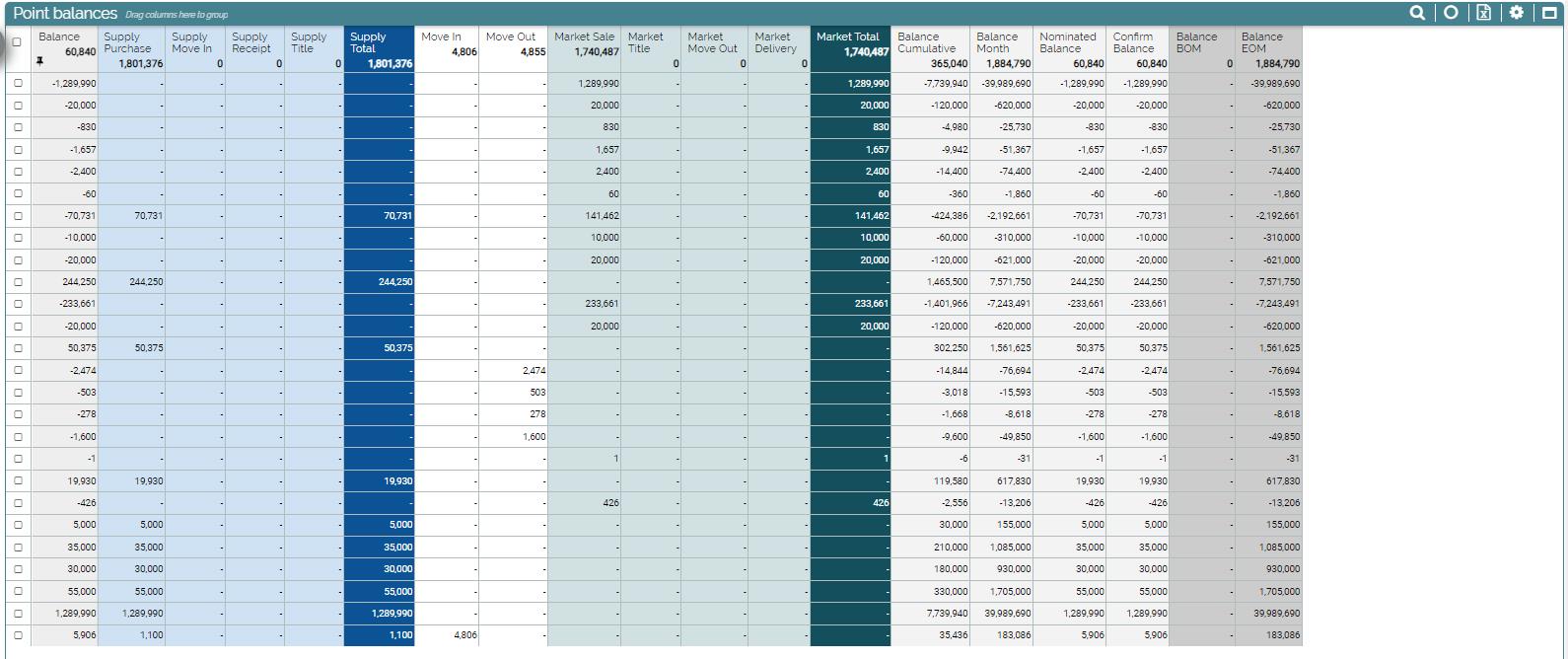Check the row with balance 244,250

tap(17, 282)
